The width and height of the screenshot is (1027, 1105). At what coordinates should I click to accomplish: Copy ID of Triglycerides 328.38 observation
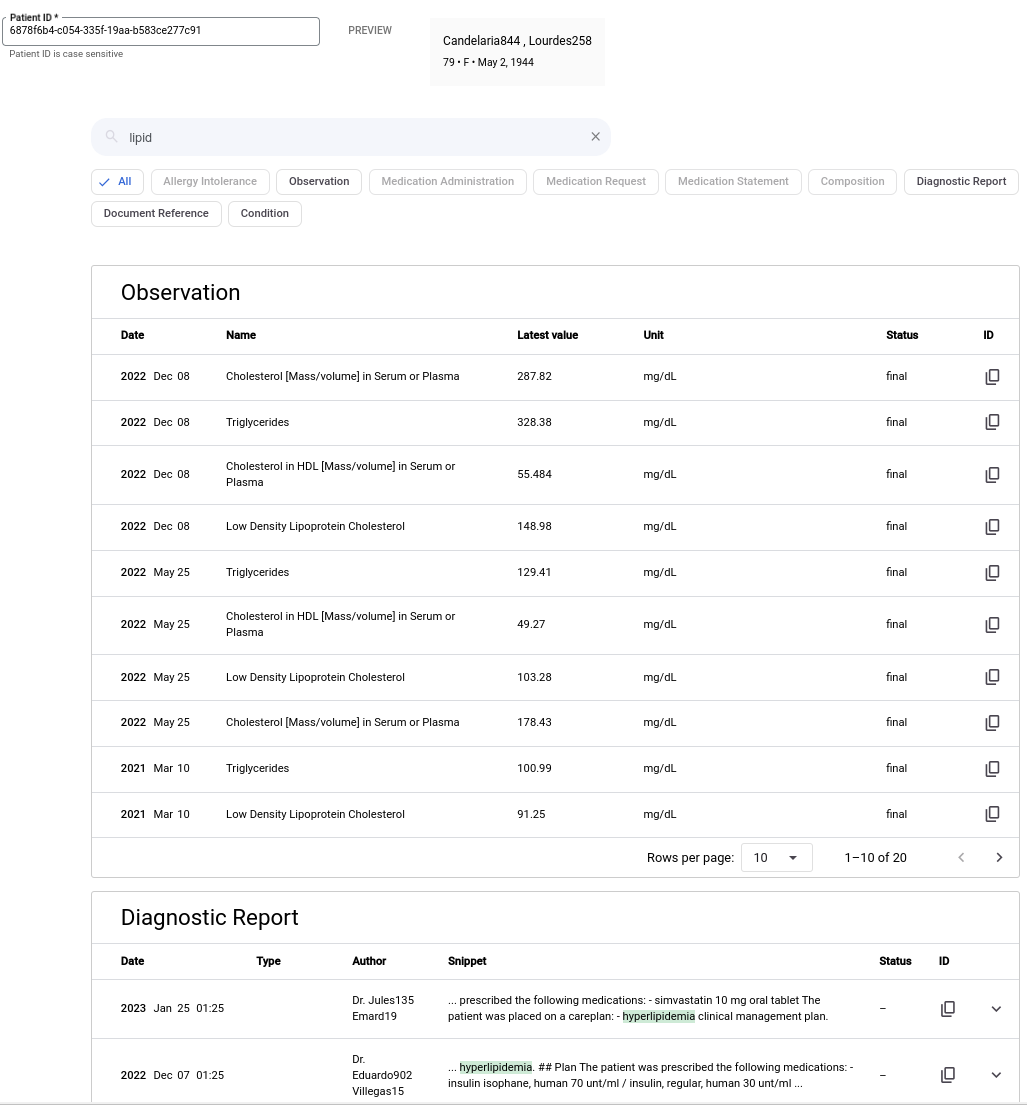point(992,422)
